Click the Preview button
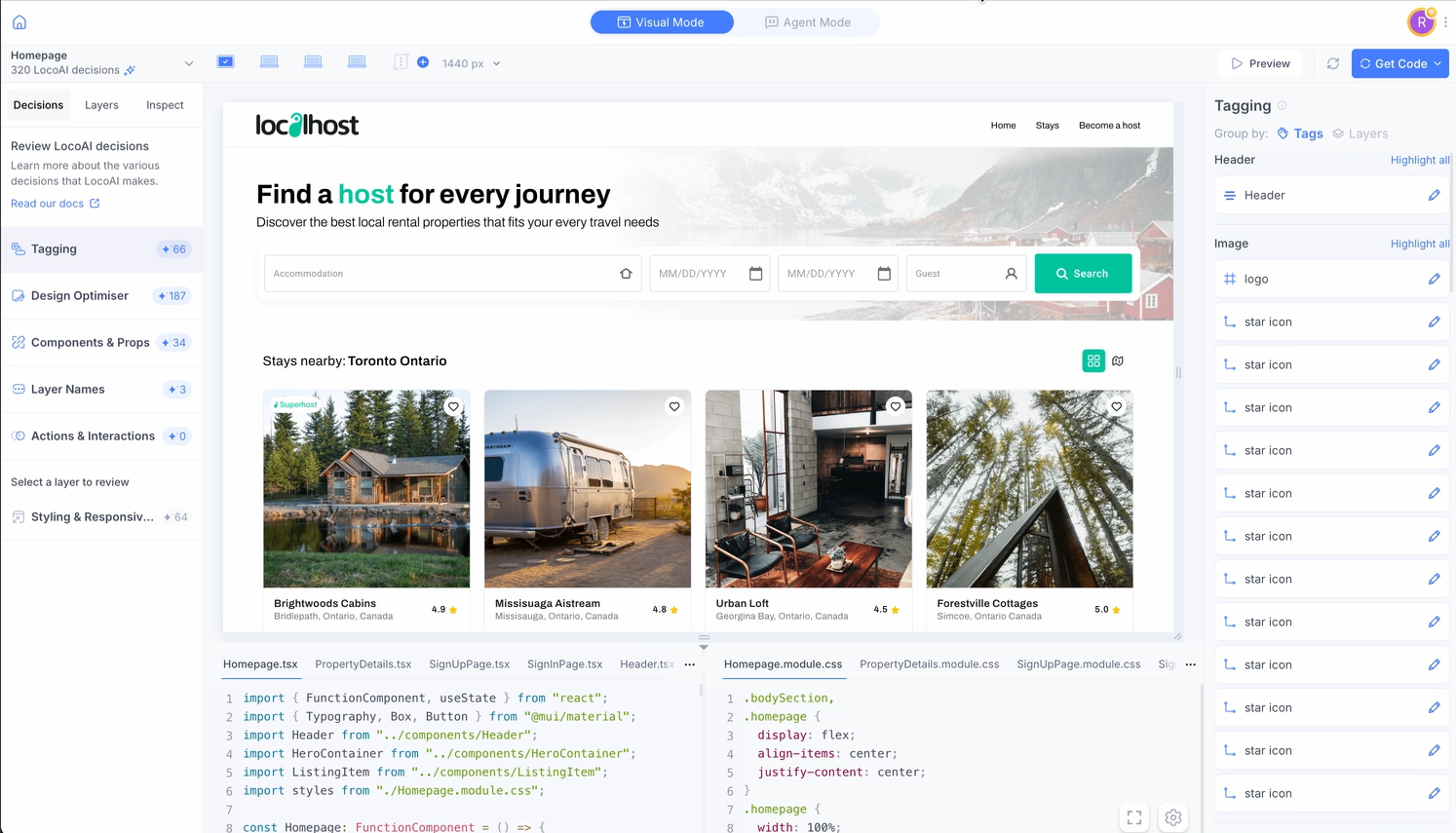 tap(1261, 63)
